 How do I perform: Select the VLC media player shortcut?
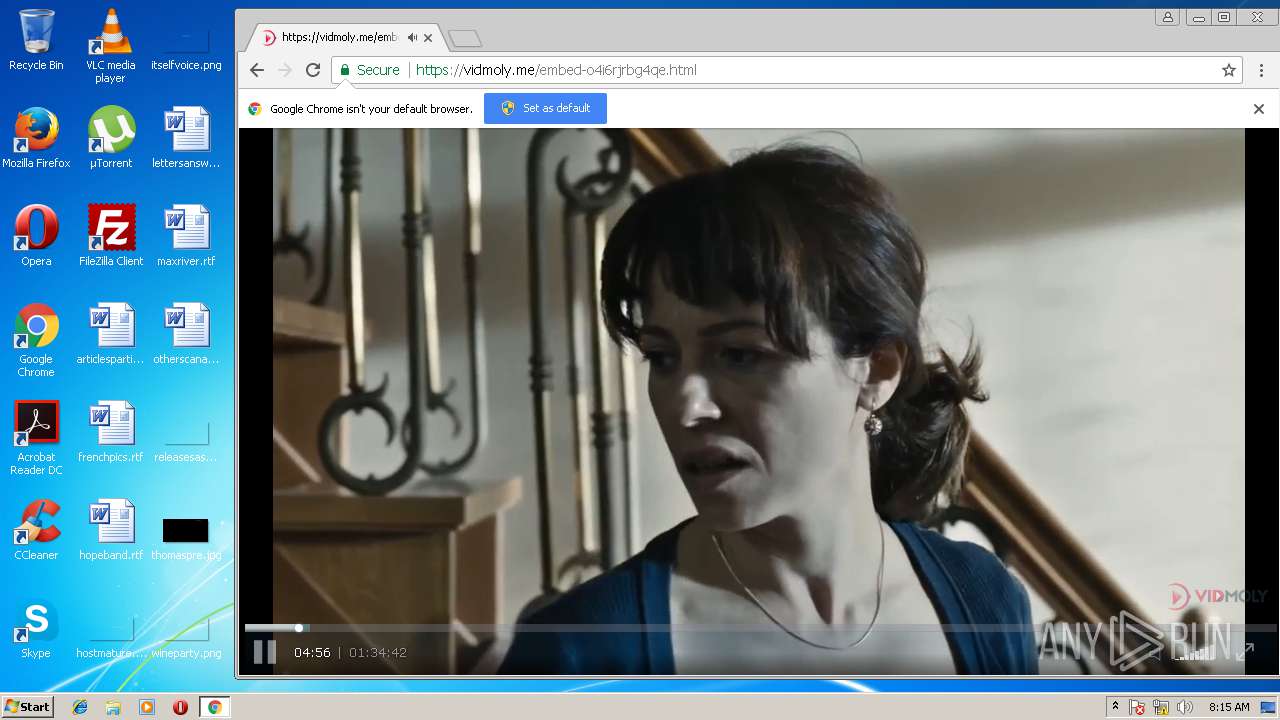tap(110, 46)
